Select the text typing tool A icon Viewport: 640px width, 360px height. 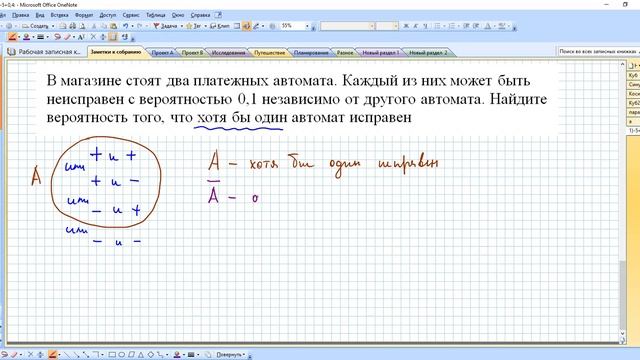tap(81, 37)
